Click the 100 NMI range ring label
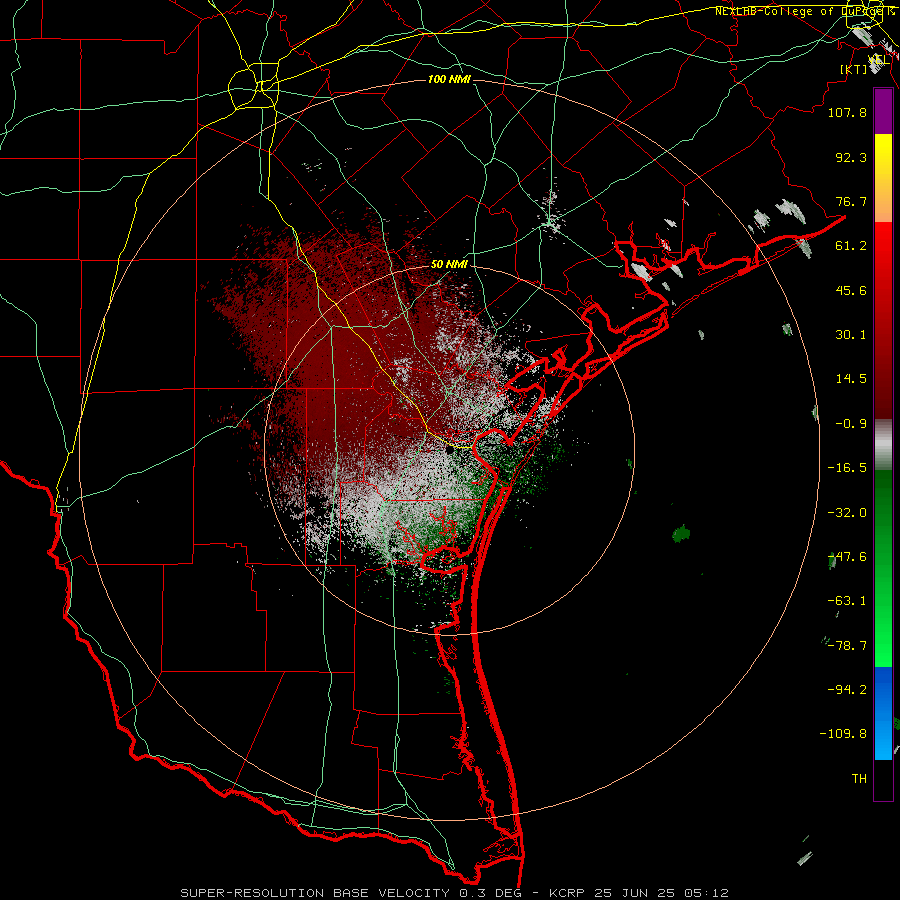The height and width of the screenshot is (900, 900). tap(449, 79)
